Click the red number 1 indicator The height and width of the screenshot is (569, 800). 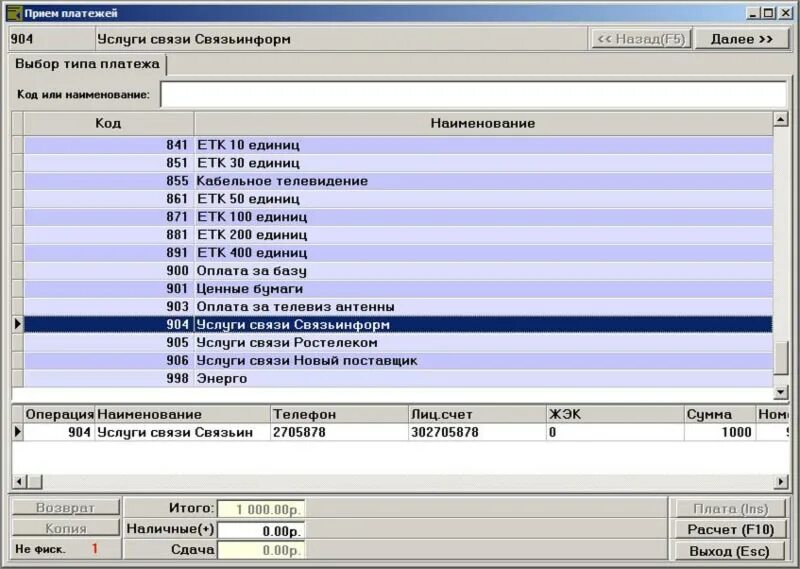(95, 549)
